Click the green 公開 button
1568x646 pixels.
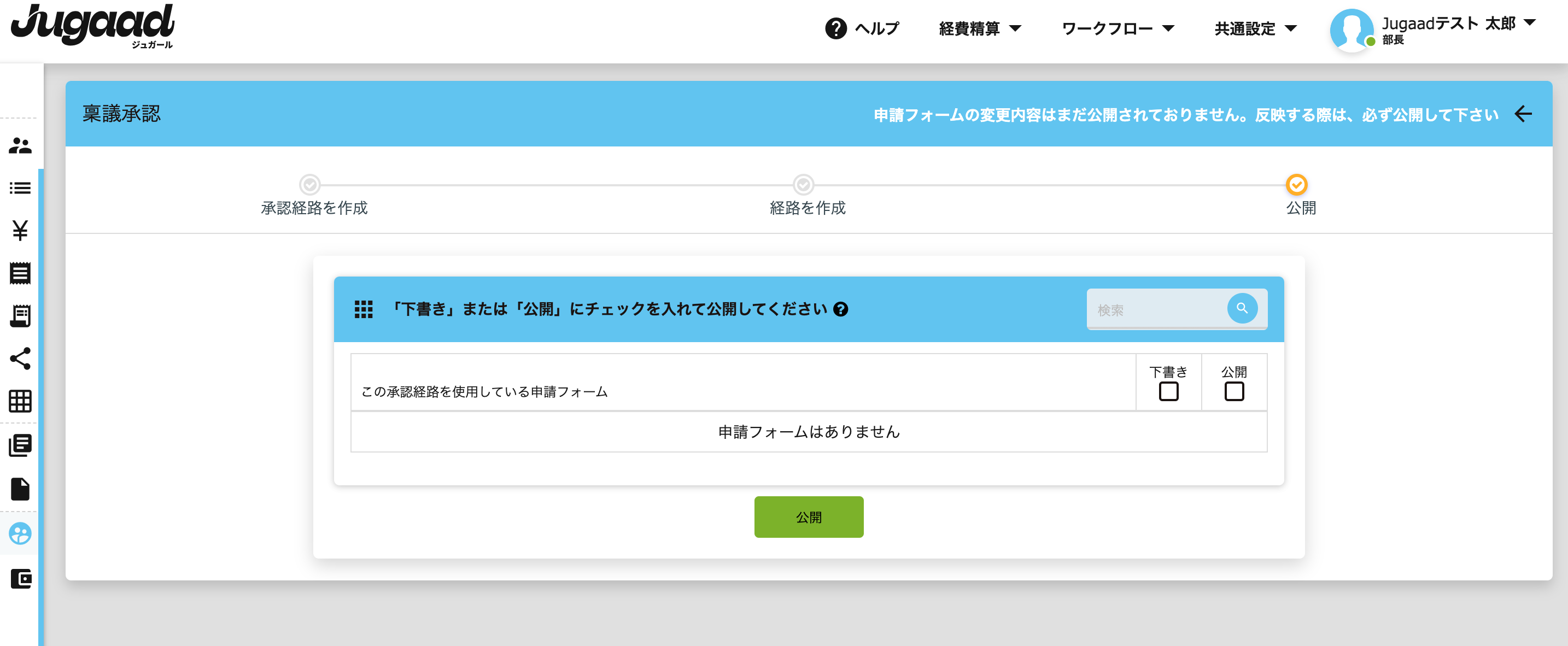point(809,516)
